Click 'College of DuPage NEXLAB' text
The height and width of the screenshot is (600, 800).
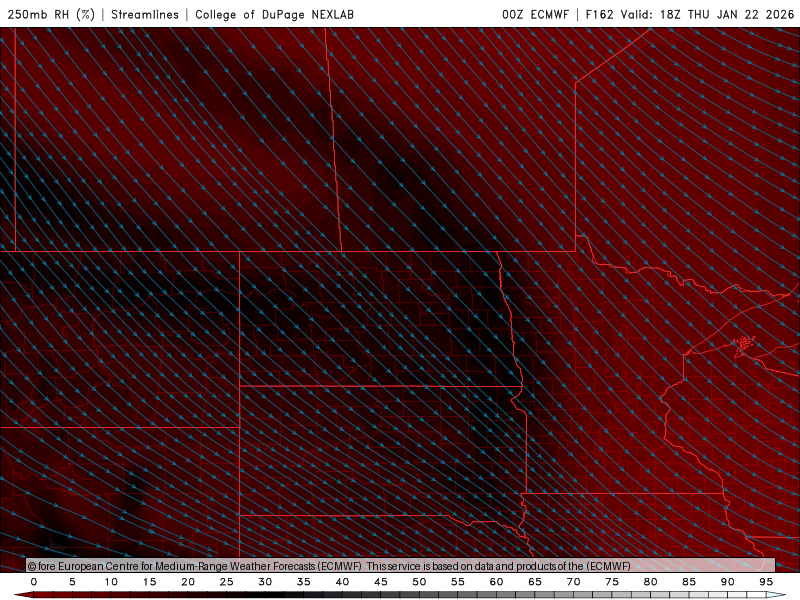[274, 14]
